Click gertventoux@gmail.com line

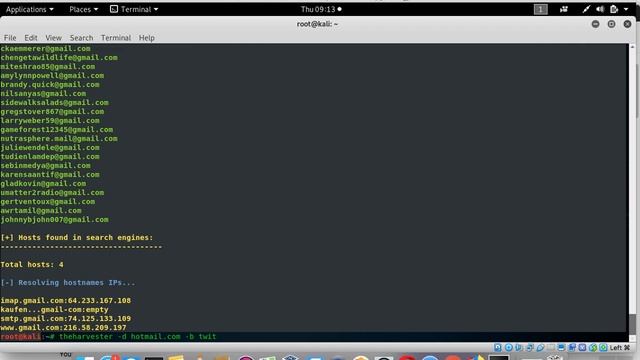click(47, 201)
